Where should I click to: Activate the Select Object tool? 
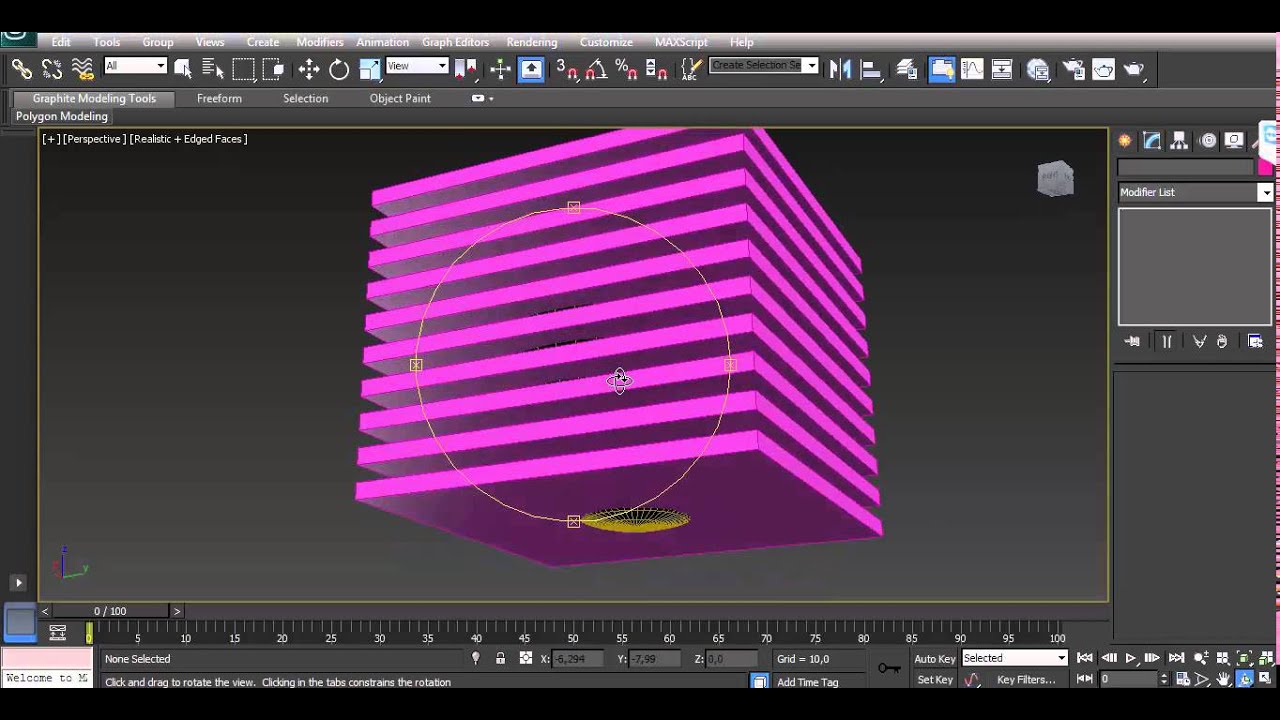point(182,69)
